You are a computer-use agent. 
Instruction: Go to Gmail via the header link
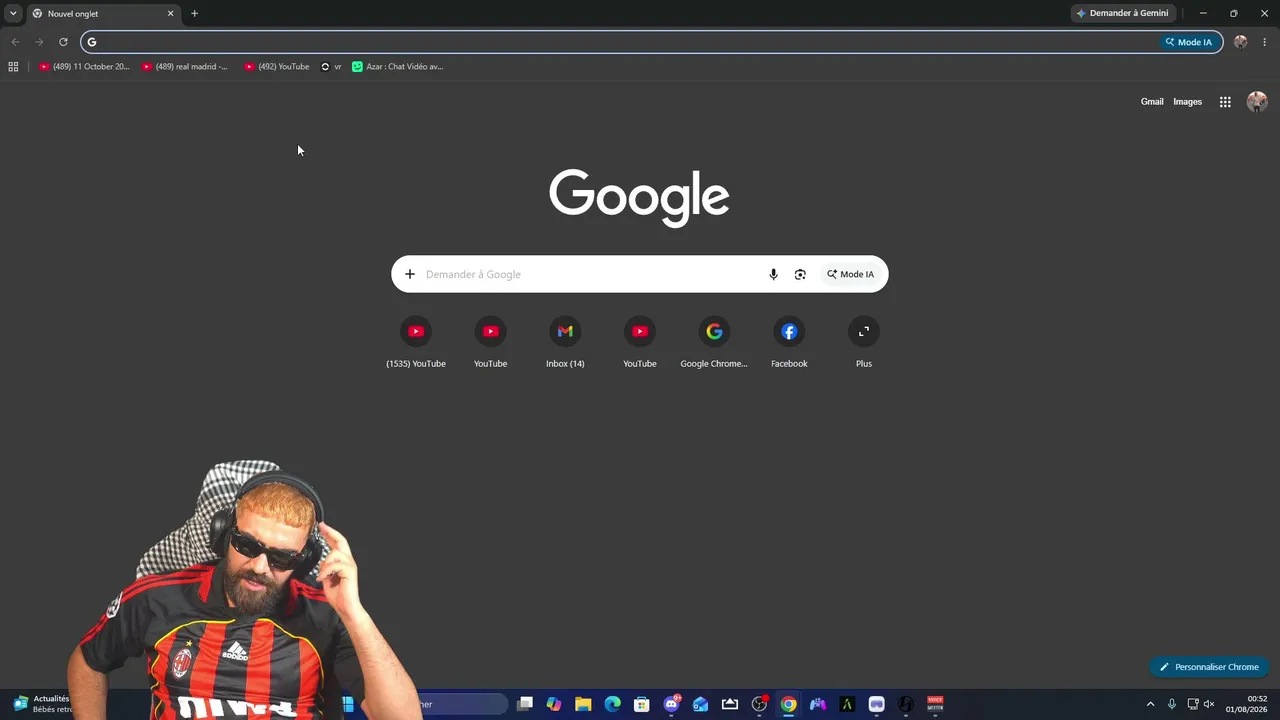click(x=1152, y=102)
